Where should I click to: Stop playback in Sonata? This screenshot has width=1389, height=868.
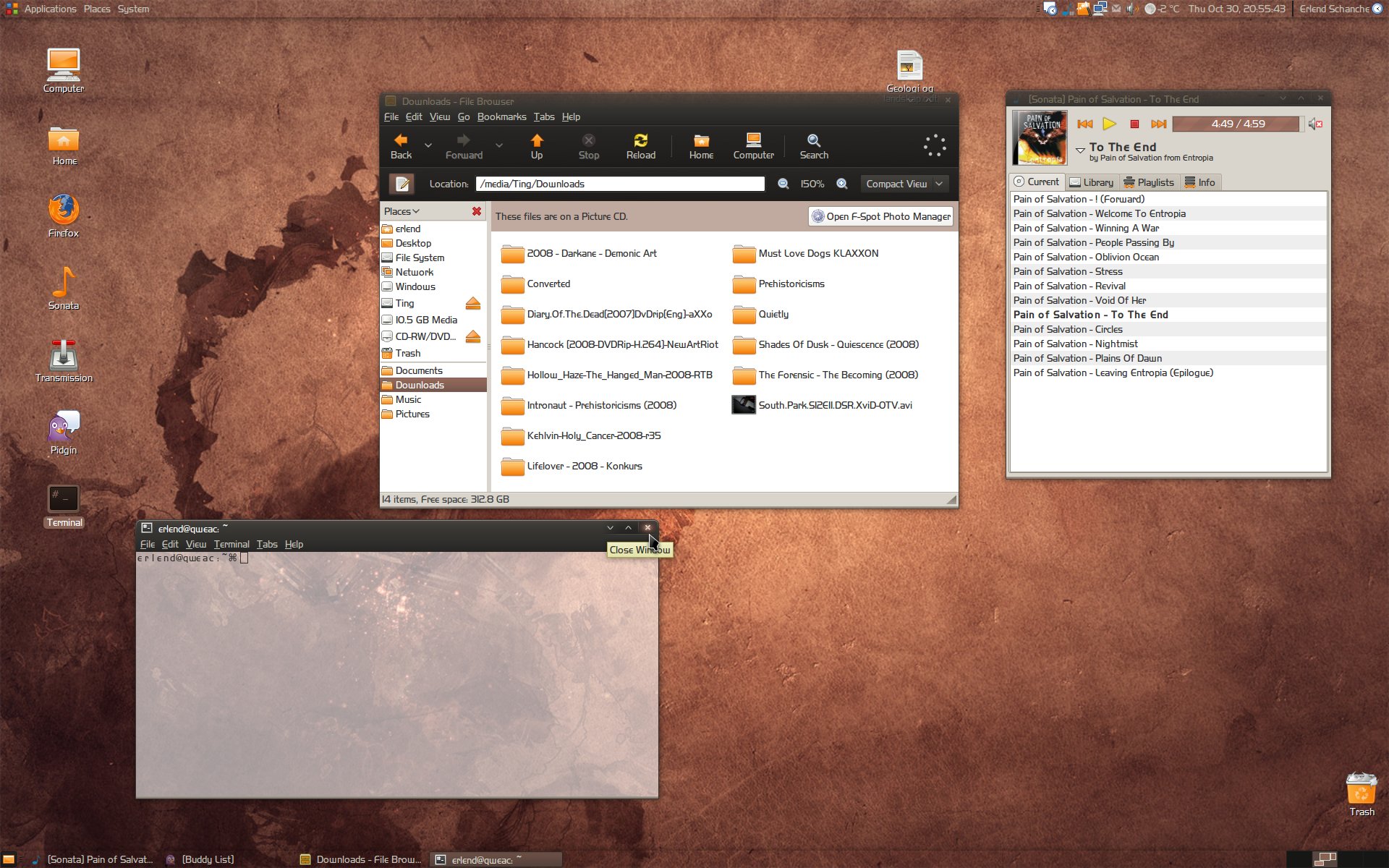(x=1134, y=124)
